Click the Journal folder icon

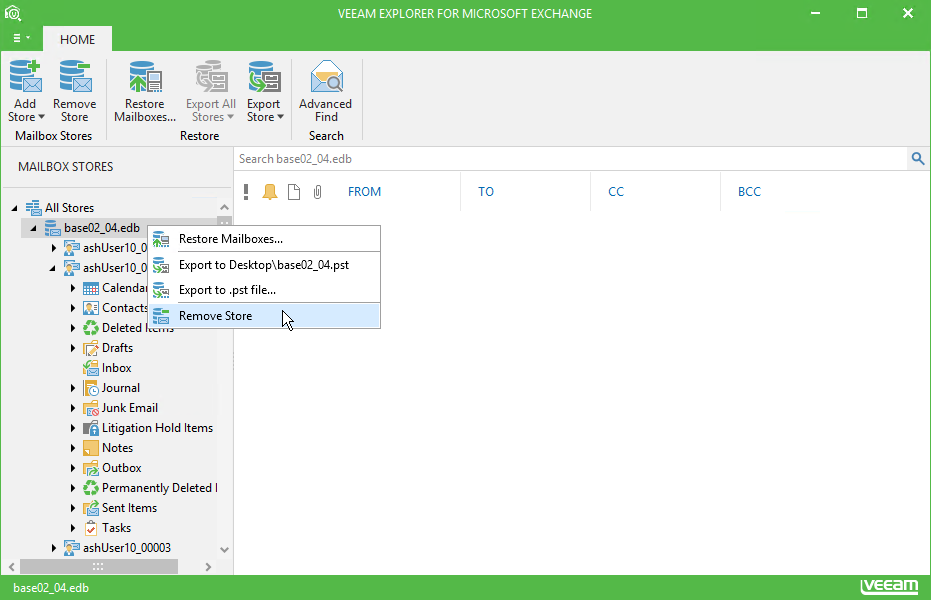tap(91, 388)
